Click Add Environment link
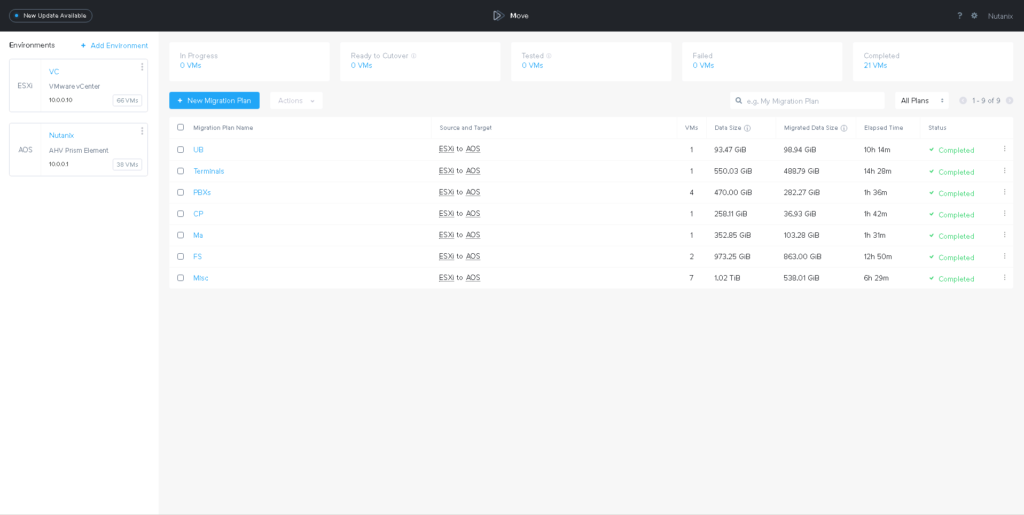The image size is (1024, 515). pyautogui.click(x=114, y=46)
